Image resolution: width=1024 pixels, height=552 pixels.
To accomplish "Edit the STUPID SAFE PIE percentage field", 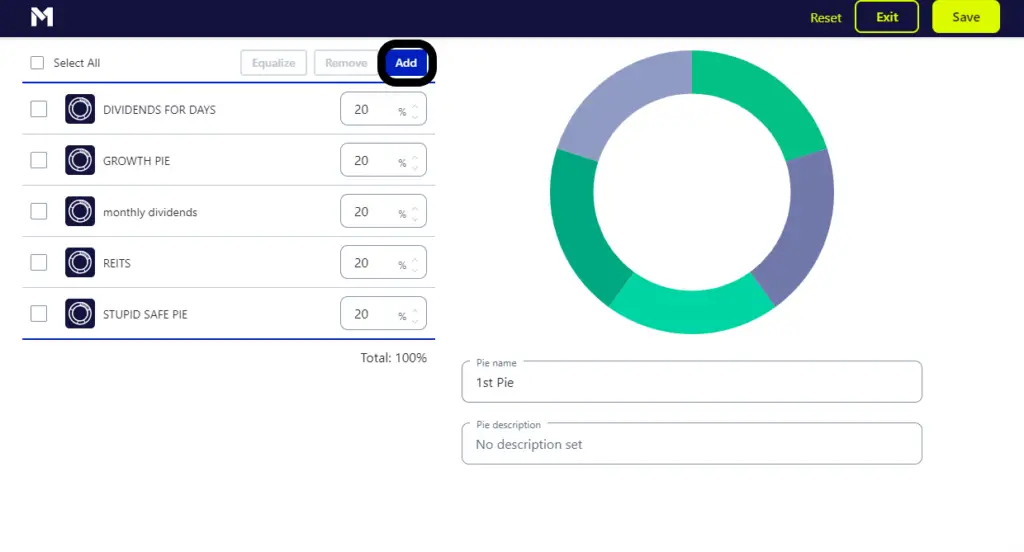I will 383,314.
